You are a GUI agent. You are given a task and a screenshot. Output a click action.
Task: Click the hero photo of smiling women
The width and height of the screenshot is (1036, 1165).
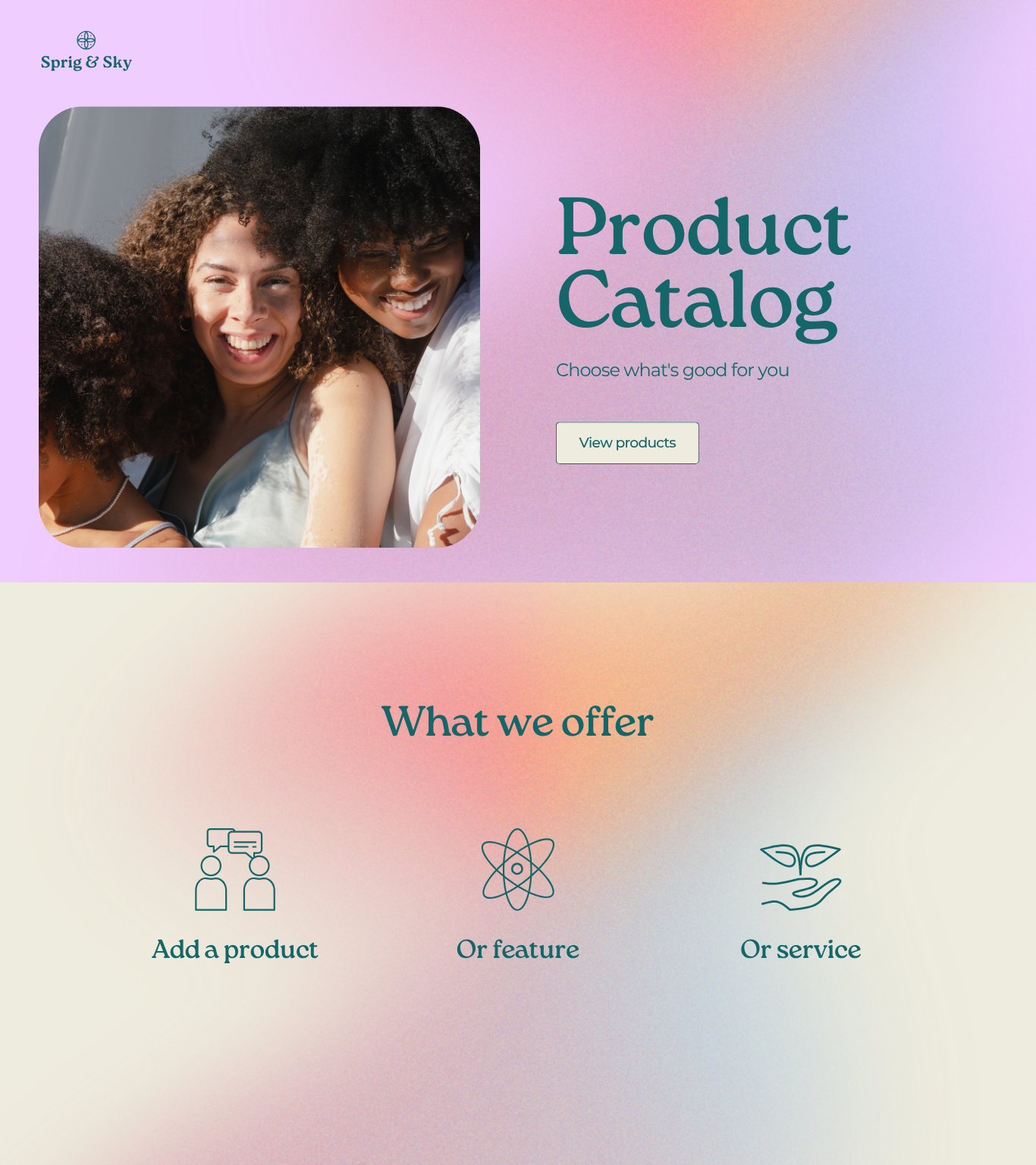[259, 327]
